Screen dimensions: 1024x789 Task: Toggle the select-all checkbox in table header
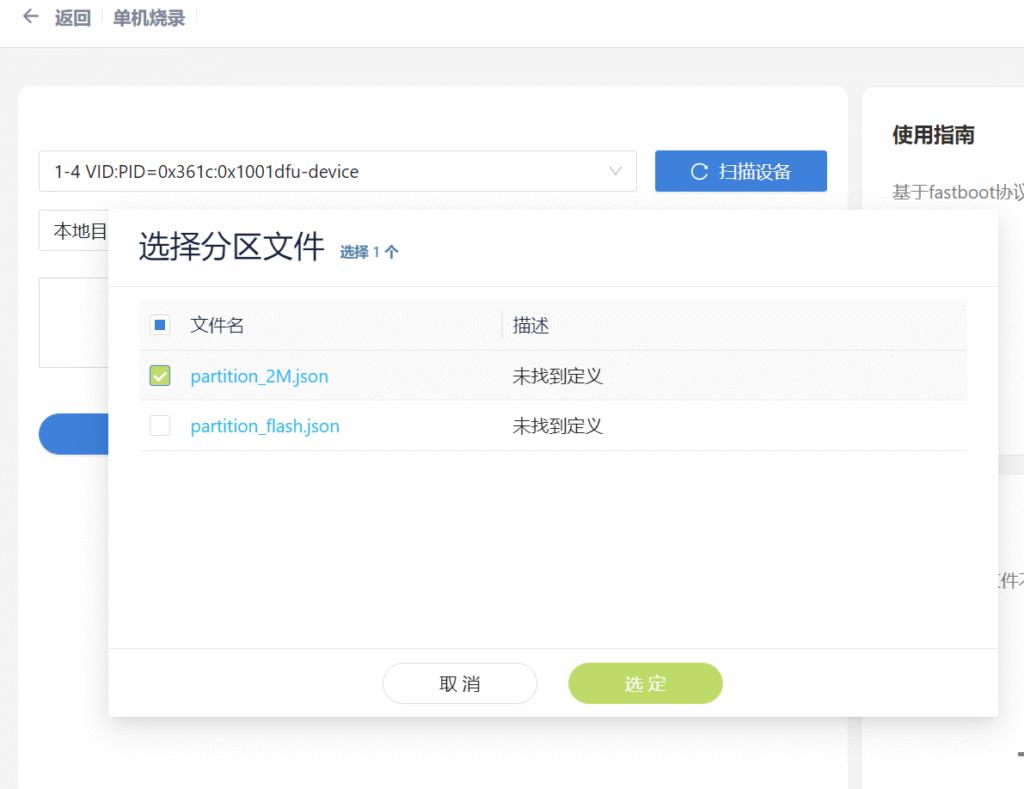pos(160,325)
